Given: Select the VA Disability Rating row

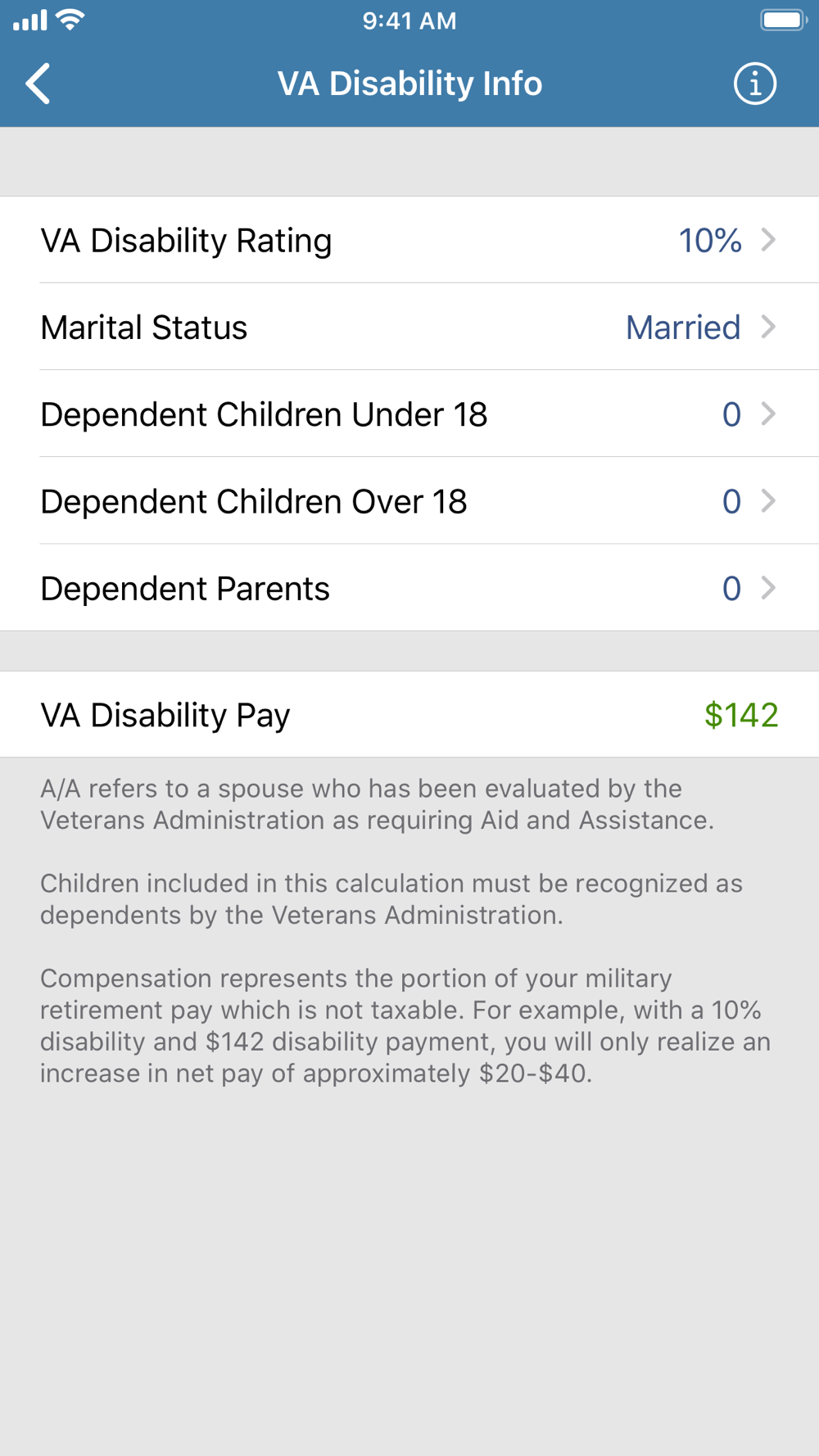Looking at the screenshot, I should tap(409, 240).
